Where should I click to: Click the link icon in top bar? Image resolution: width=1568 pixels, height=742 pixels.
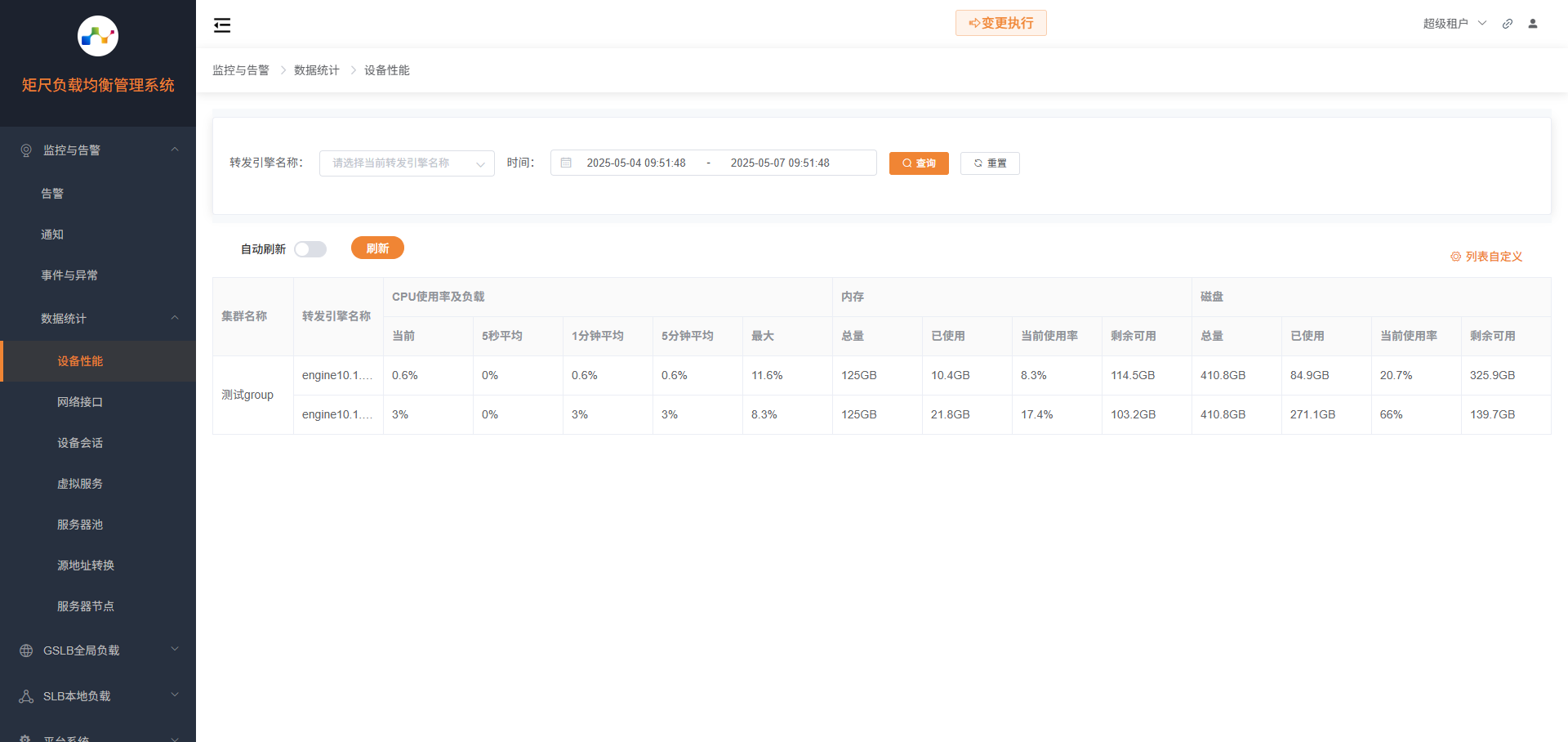[x=1508, y=24]
